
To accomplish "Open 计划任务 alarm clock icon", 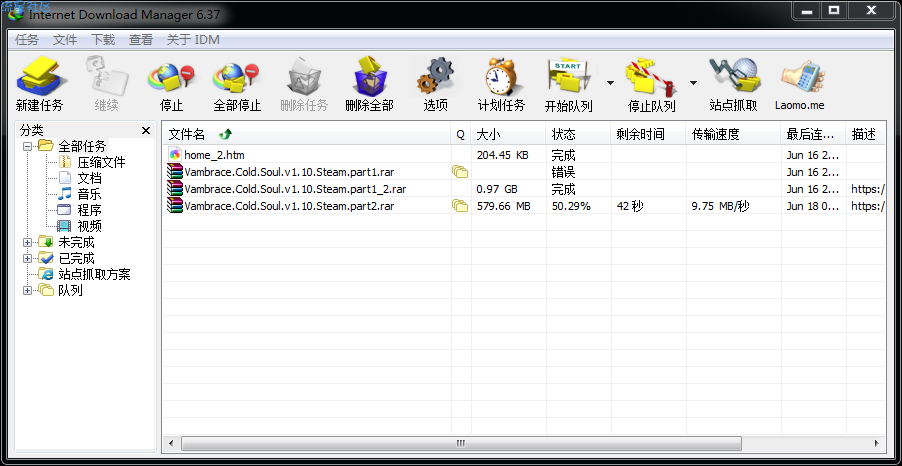I will 501,76.
